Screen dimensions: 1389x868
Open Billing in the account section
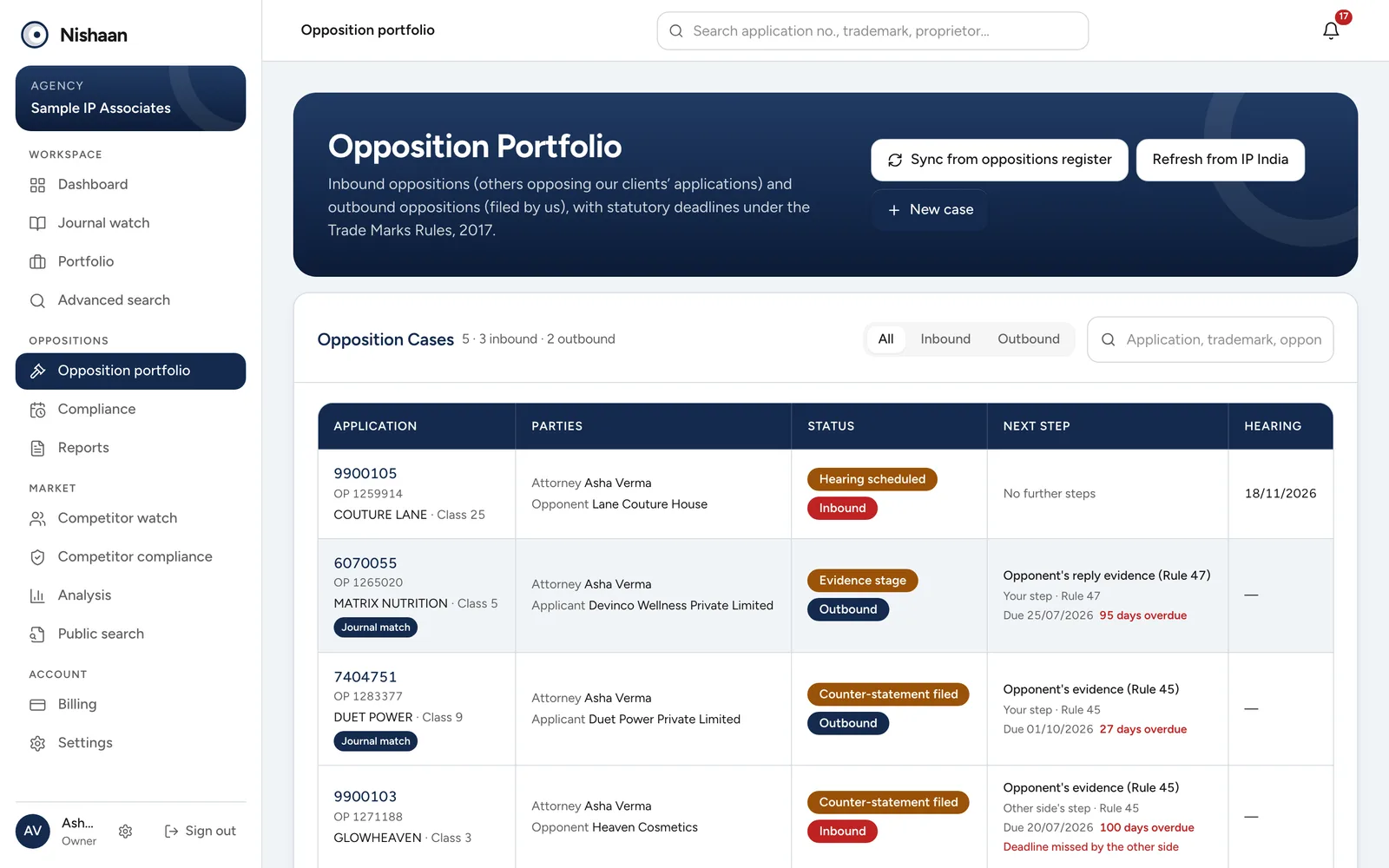(x=130, y=705)
